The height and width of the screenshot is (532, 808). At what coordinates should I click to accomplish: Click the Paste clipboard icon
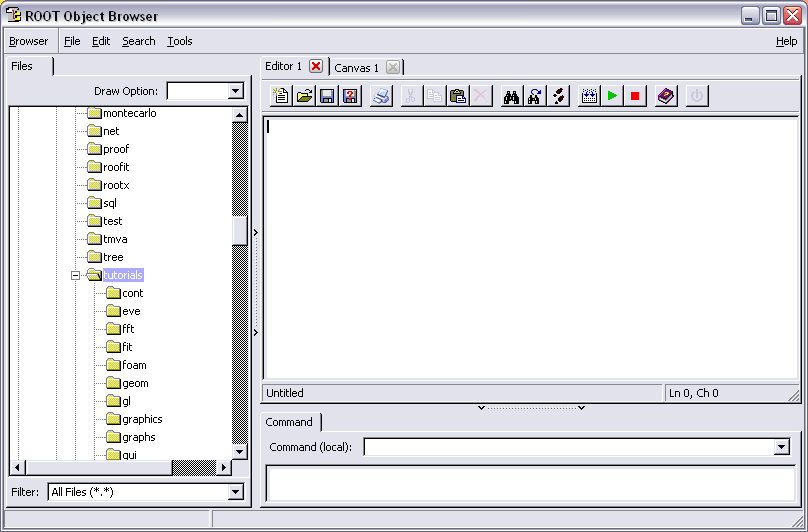point(458,96)
